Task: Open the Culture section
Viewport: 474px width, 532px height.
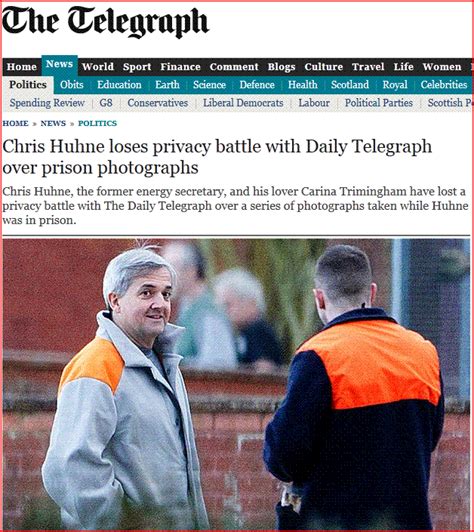Action: pyautogui.click(x=324, y=67)
